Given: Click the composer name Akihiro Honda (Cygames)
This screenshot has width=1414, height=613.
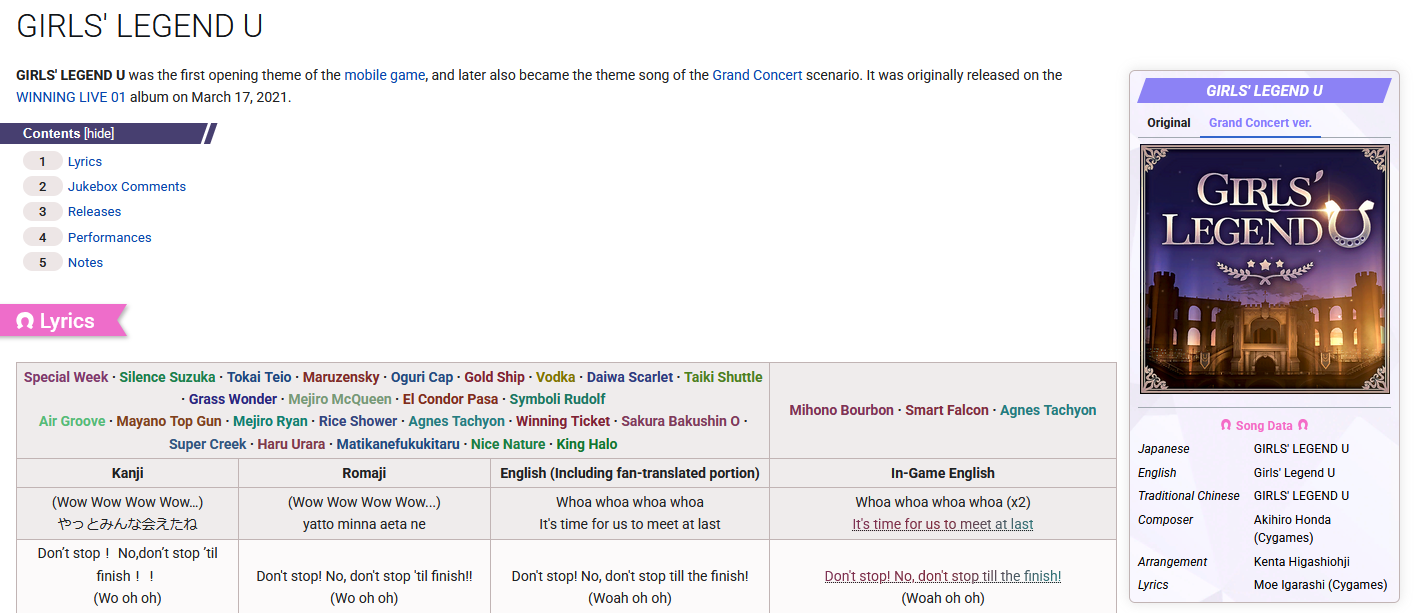Looking at the screenshot, I should 1293,529.
